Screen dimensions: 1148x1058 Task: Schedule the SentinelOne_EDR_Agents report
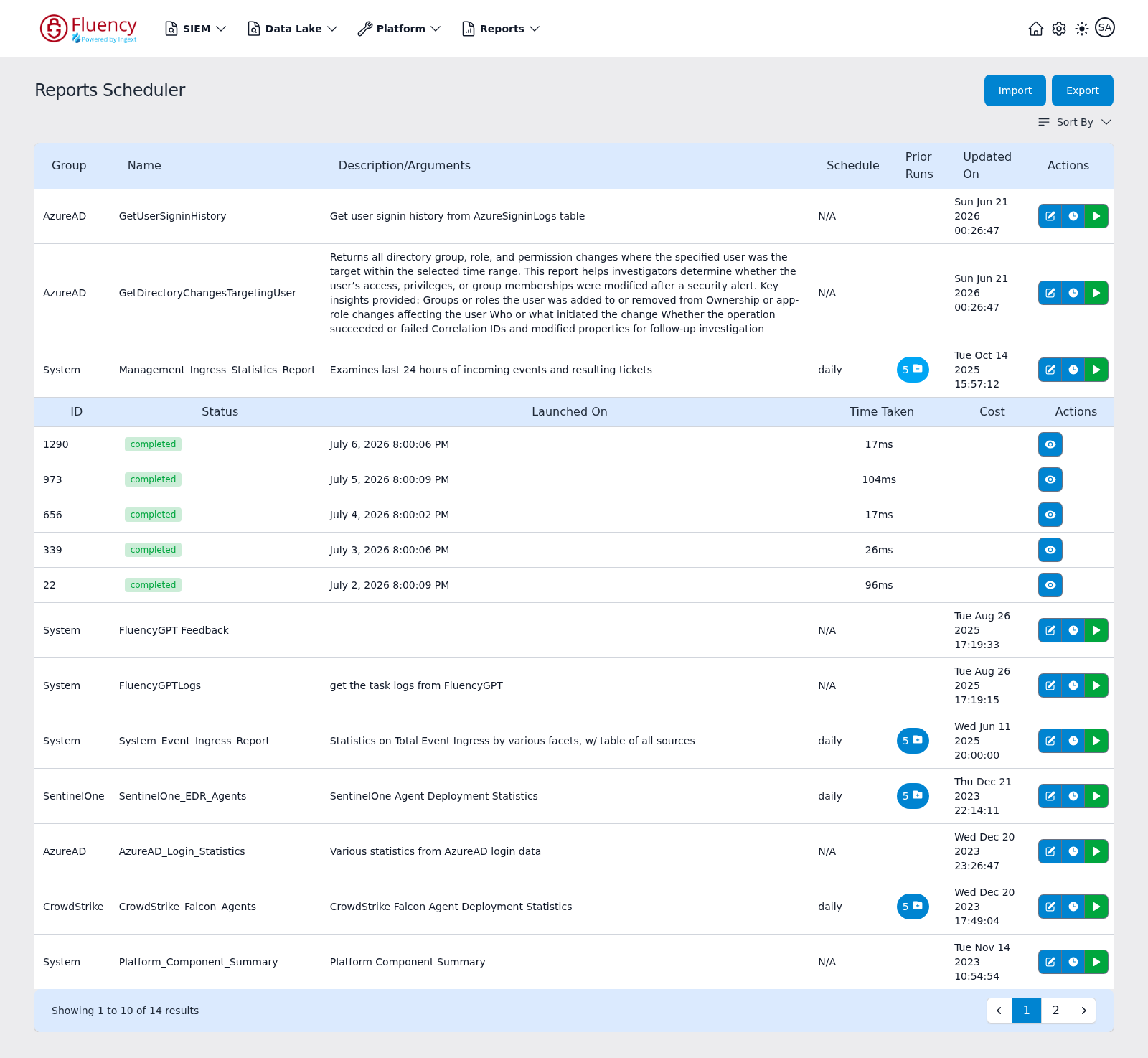tap(1073, 796)
